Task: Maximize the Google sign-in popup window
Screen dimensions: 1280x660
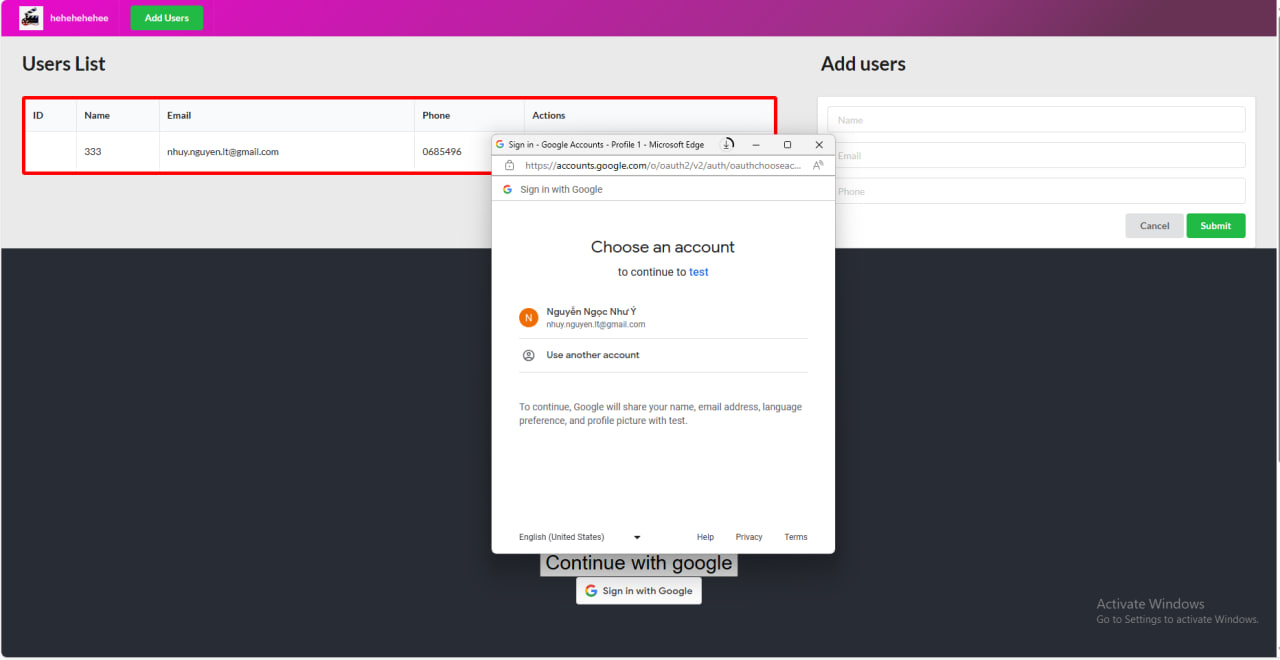Action: (x=787, y=145)
